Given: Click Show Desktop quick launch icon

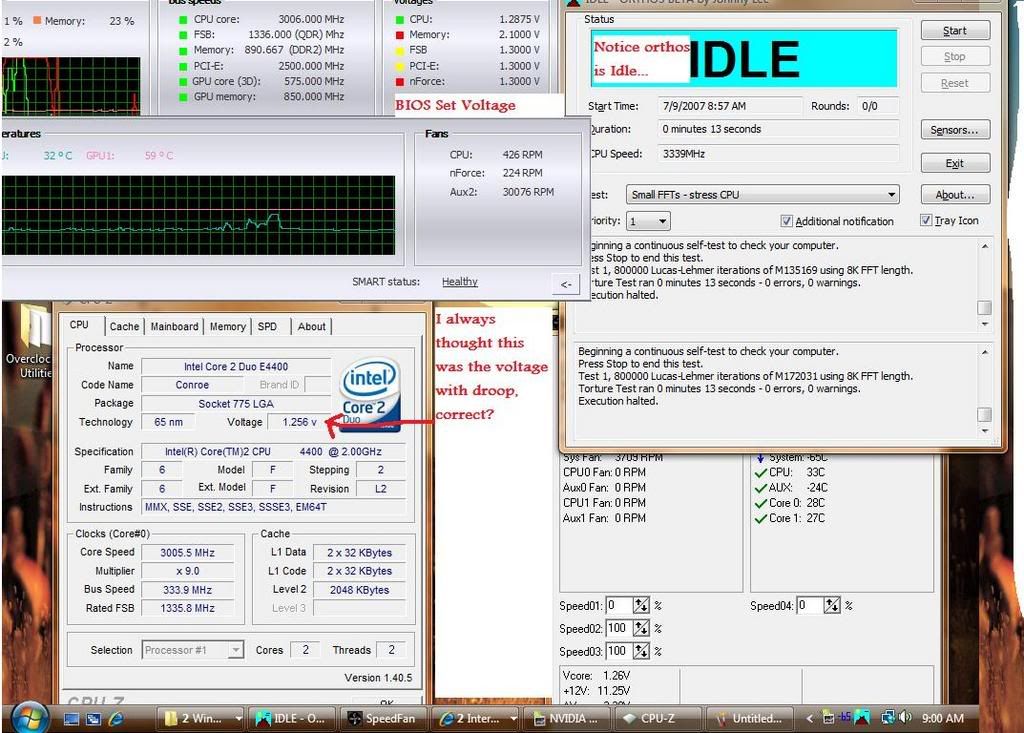Looking at the screenshot, I should click(71, 719).
